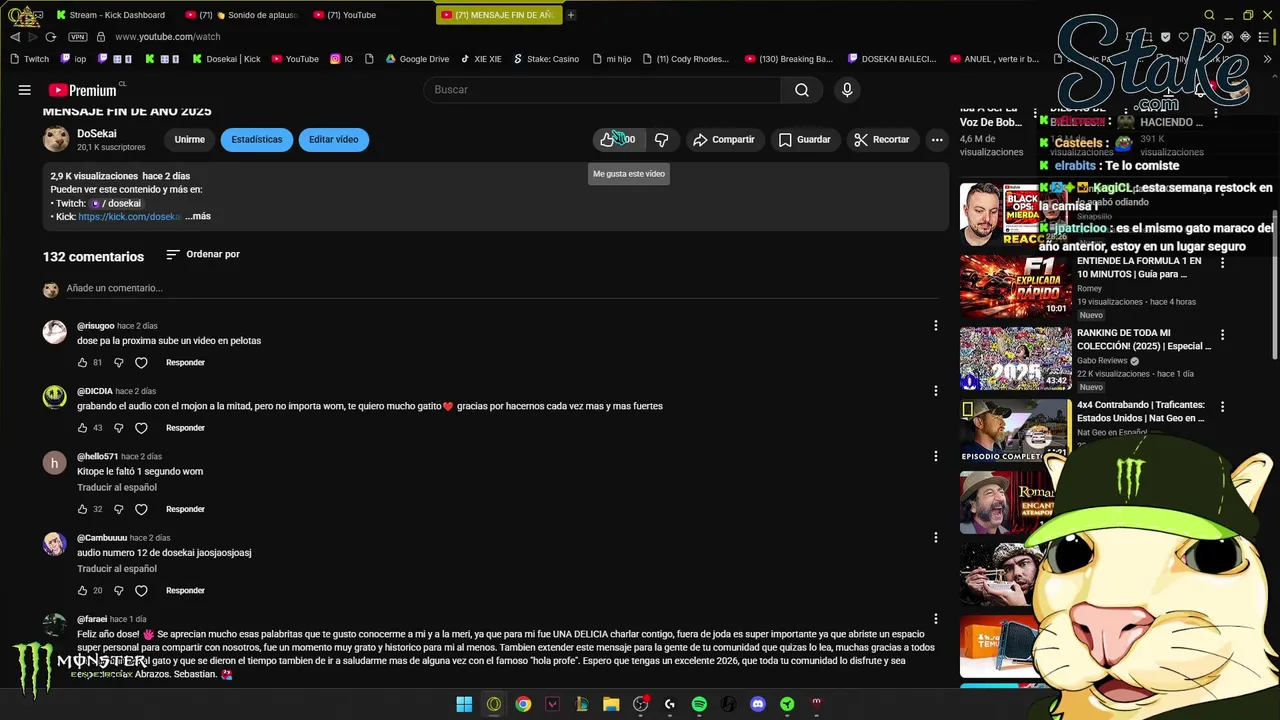Reply to @Cambuuuu's comment
Image resolution: width=1280 pixels, height=720 pixels.
click(185, 591)
